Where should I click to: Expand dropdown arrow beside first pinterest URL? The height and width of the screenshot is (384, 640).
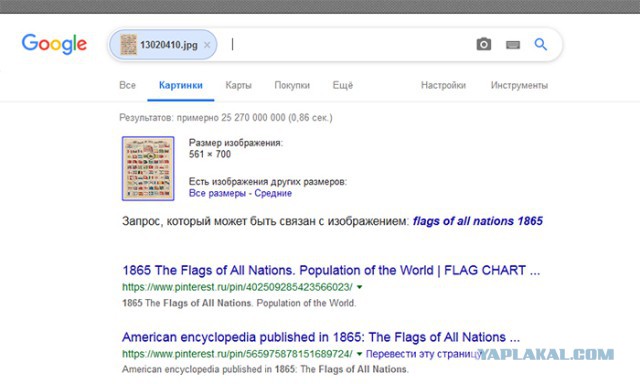[x=360, y=287]
